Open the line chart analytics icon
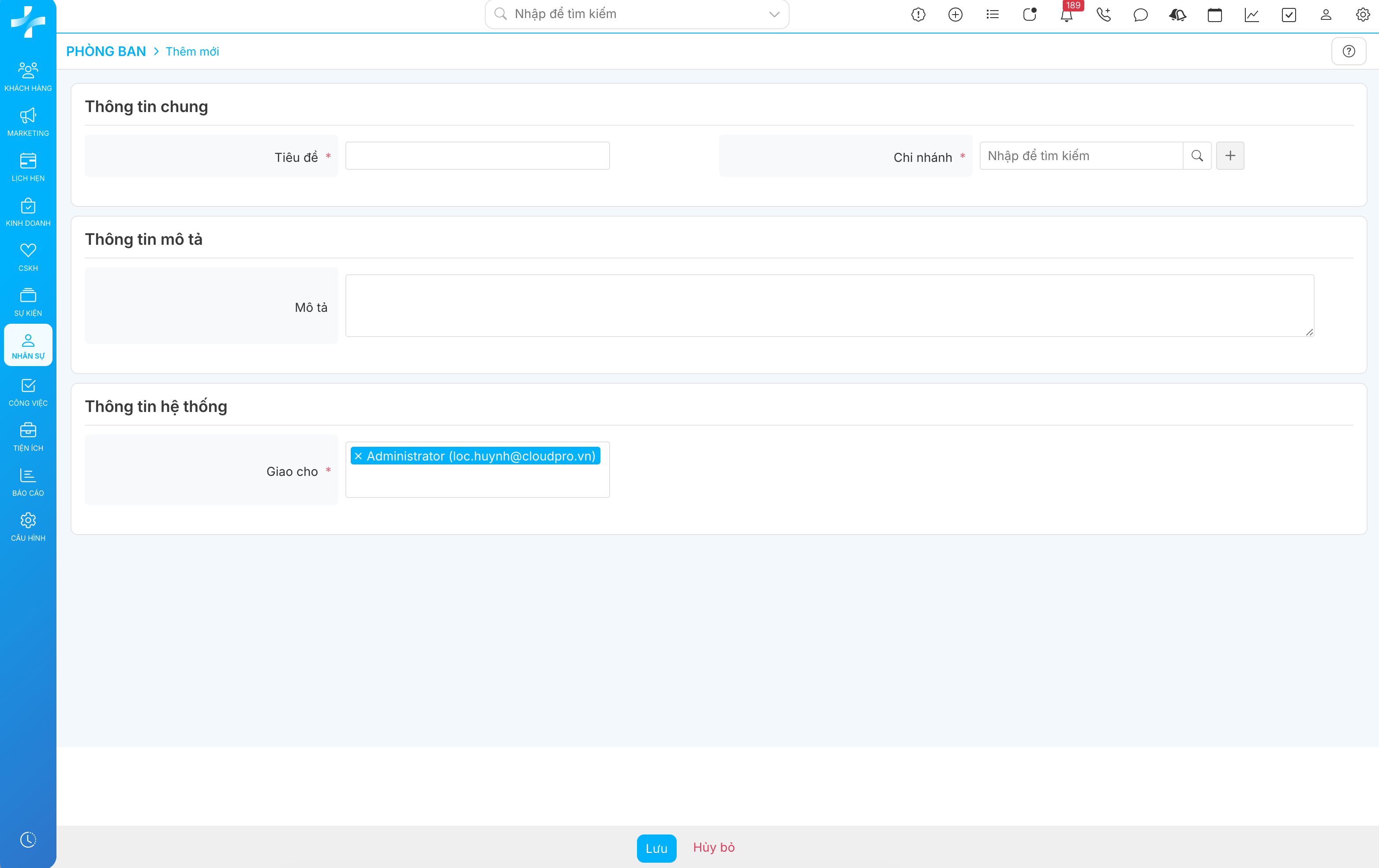1379x868 pixels. [1252, 15]
